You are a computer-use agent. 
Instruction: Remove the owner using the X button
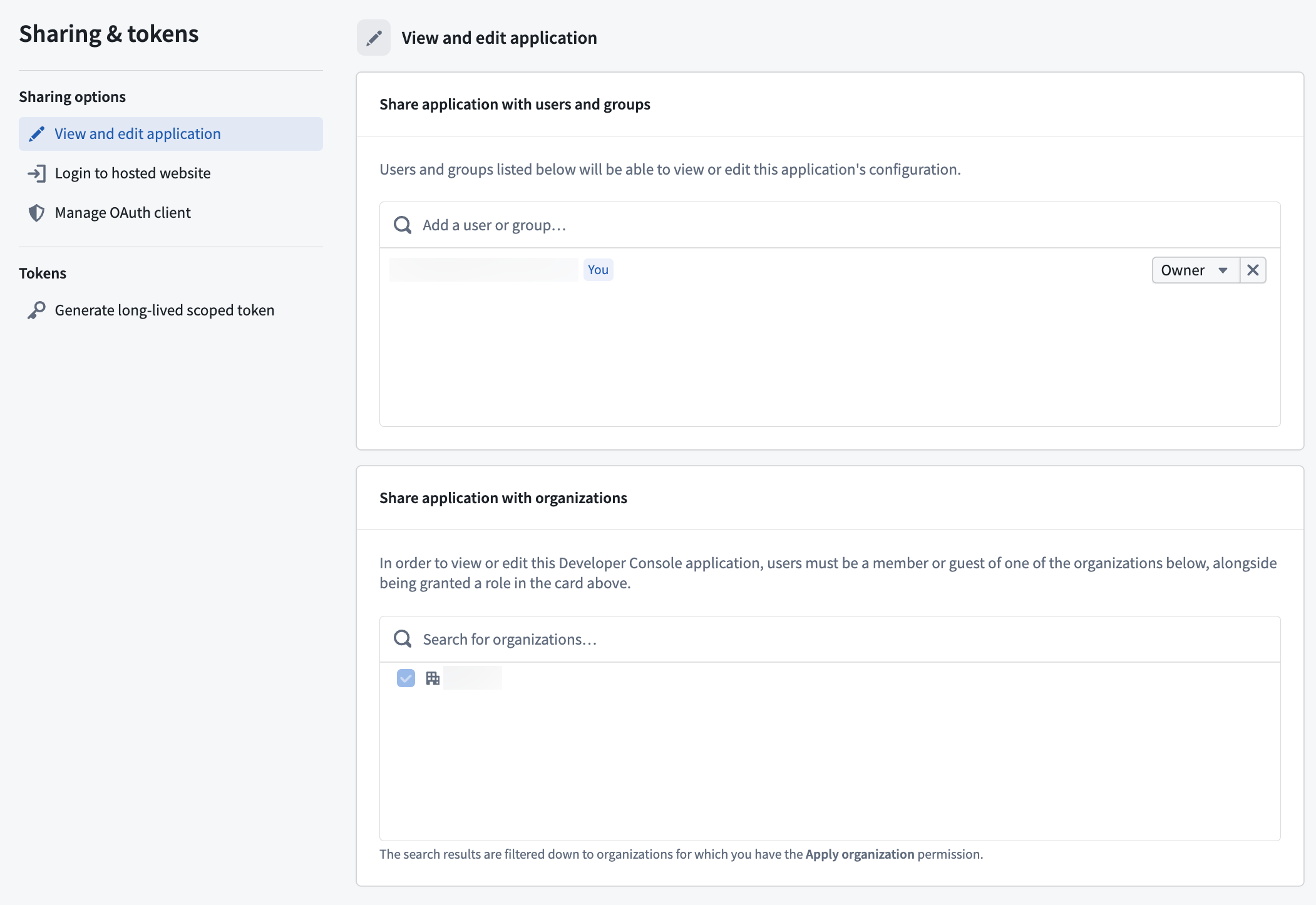coord(1253,270)
